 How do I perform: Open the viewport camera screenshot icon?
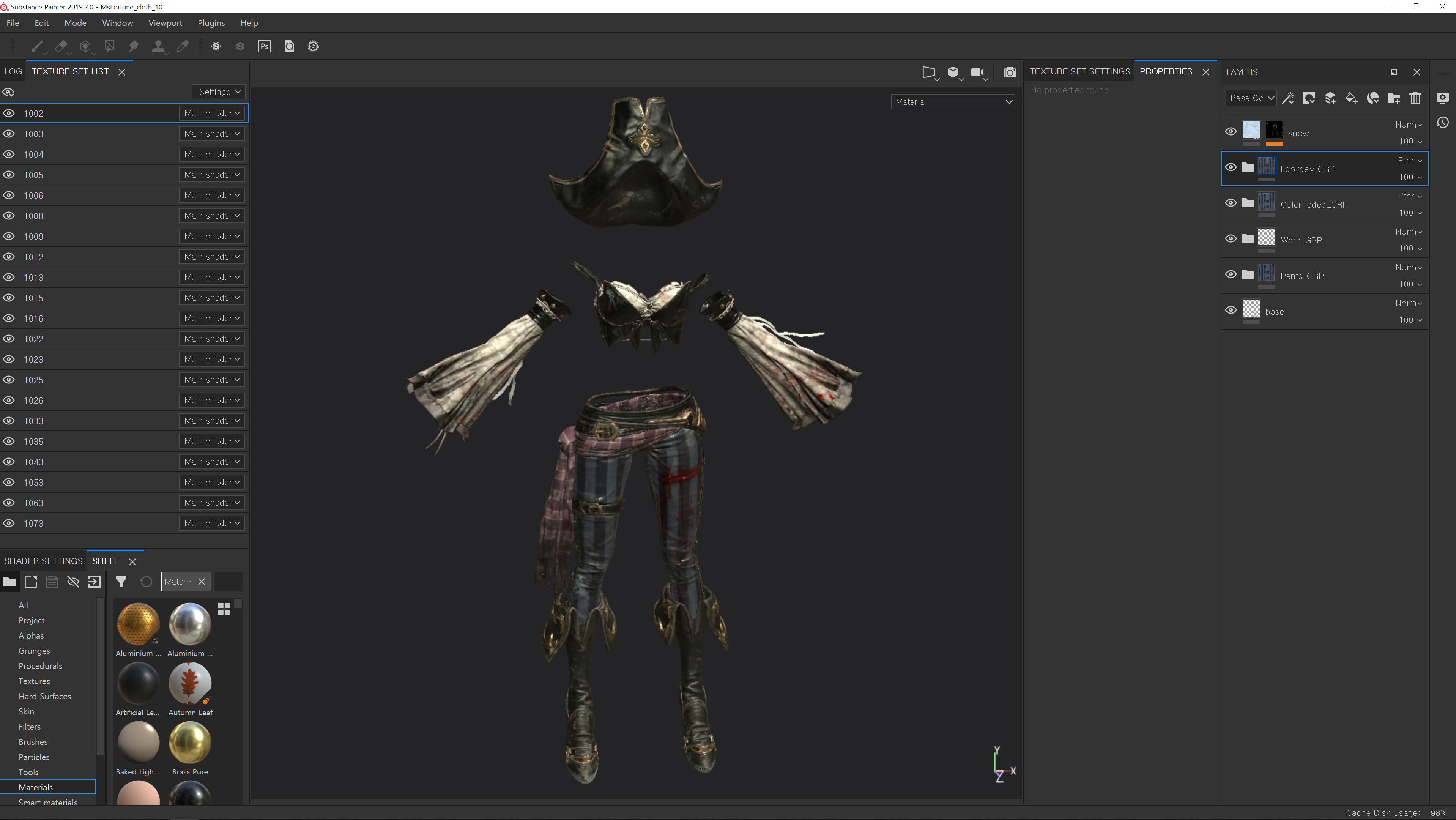coord(1010,73)
